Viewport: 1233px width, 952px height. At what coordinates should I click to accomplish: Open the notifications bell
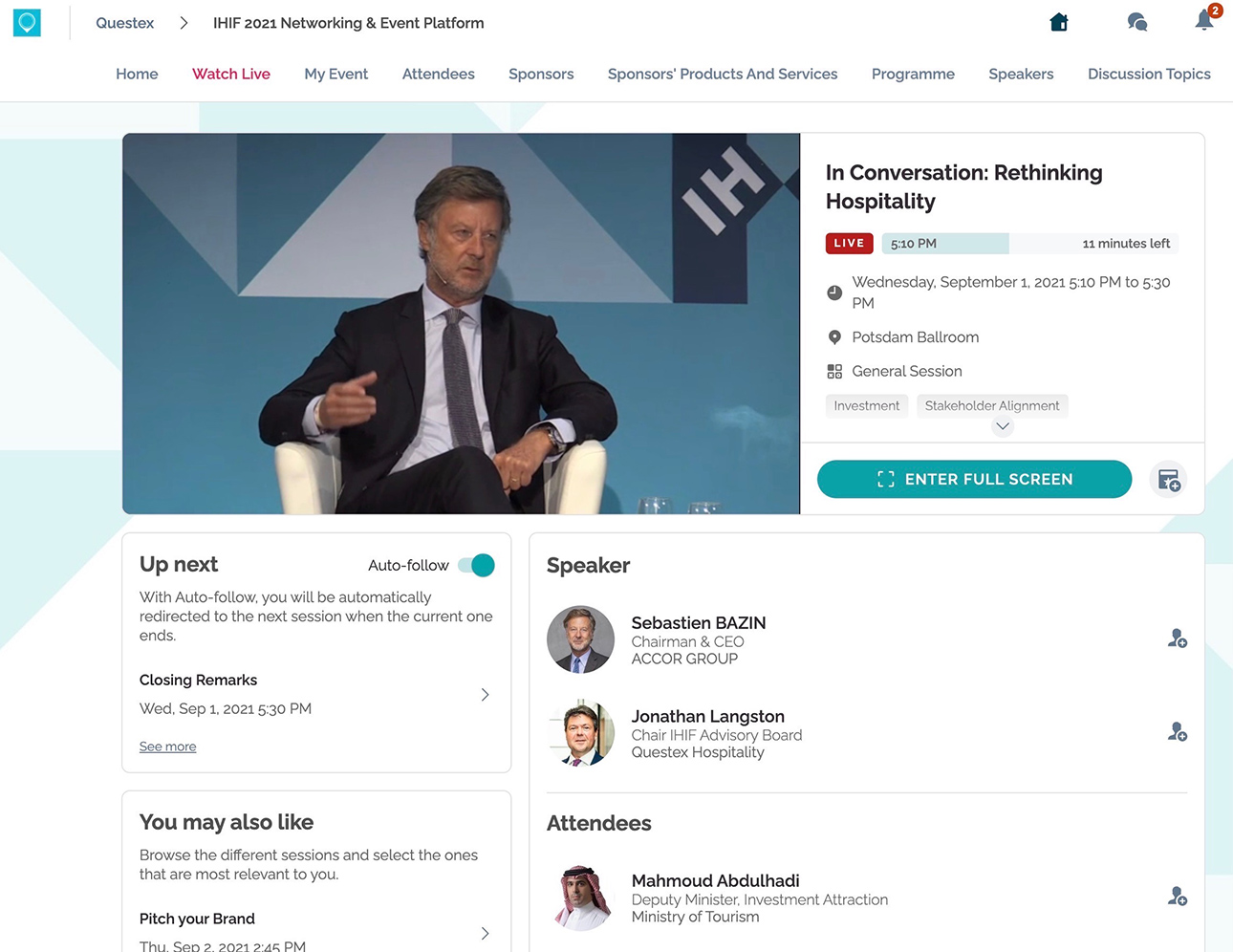1204,20
